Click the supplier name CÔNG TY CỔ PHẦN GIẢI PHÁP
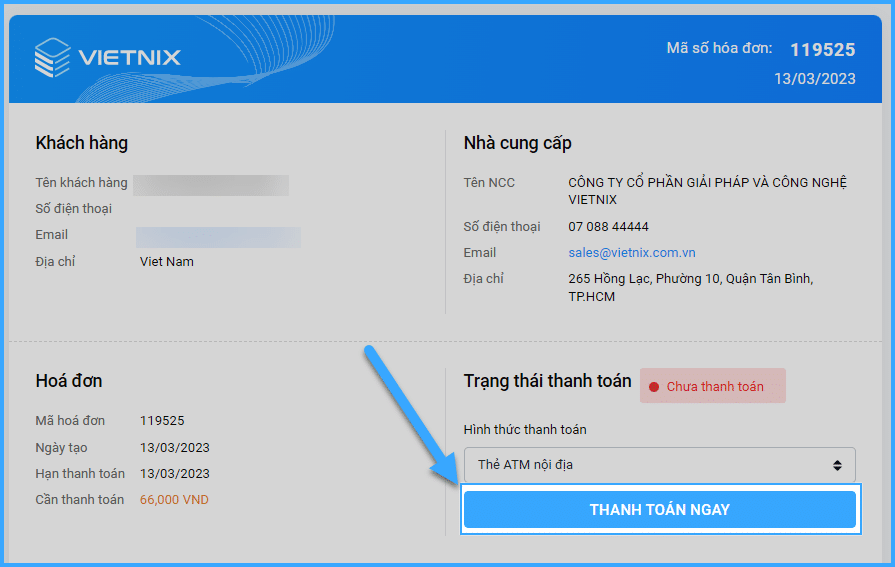This screenshot has width=895, height=567. 707,191
